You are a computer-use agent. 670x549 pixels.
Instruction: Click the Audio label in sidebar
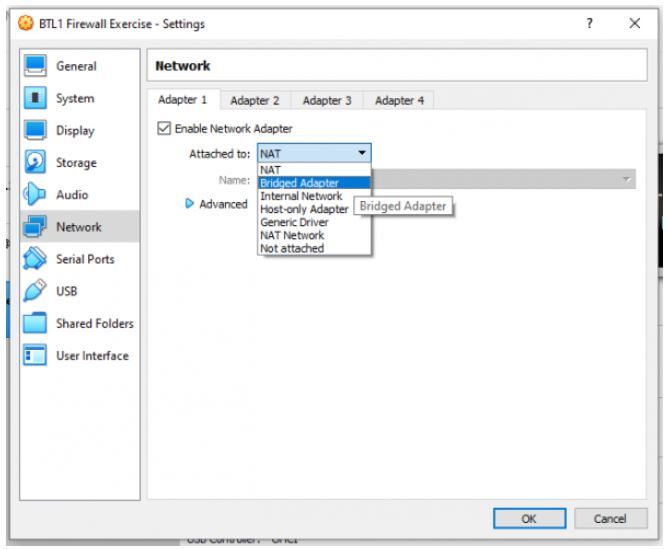click(x=72, y=195)
